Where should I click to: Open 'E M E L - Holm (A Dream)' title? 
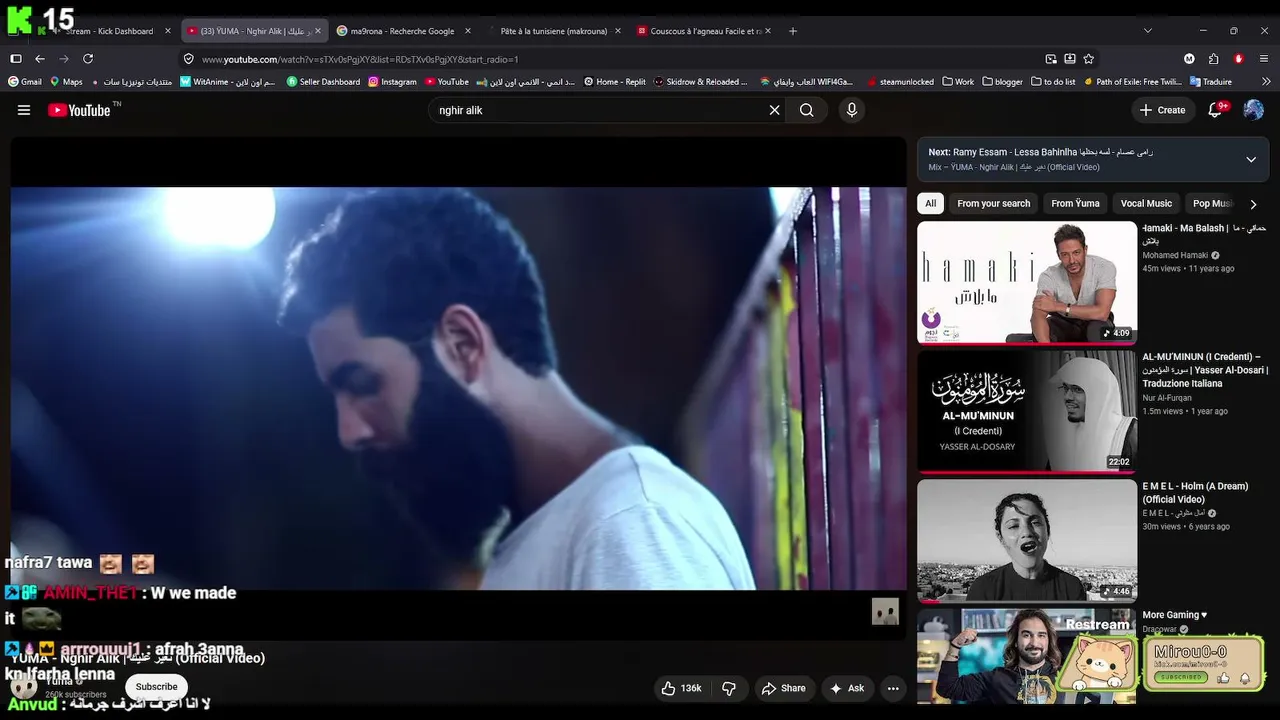coord(1195,493)
